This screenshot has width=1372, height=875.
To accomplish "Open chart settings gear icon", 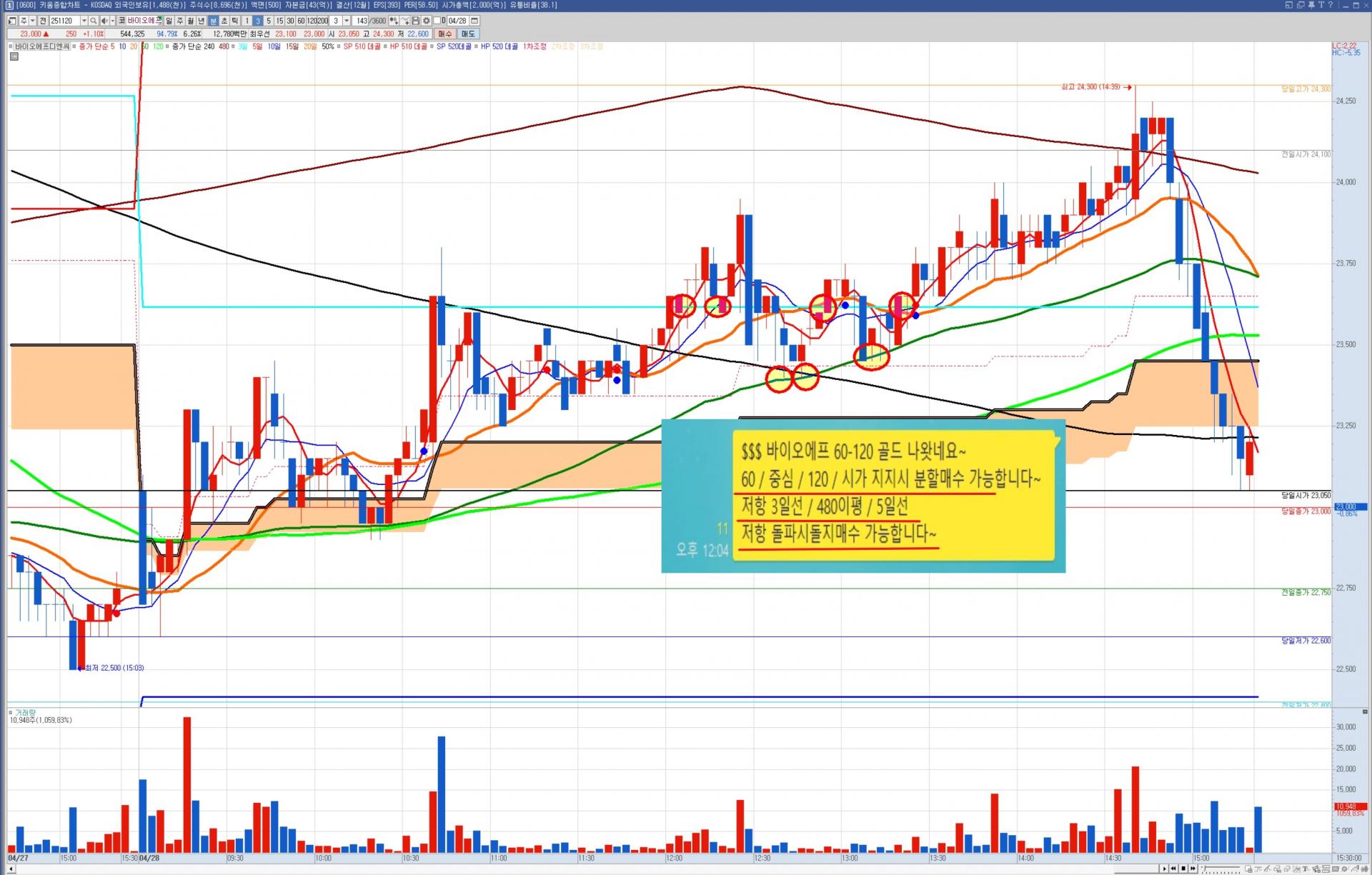I will coord(427,21).
